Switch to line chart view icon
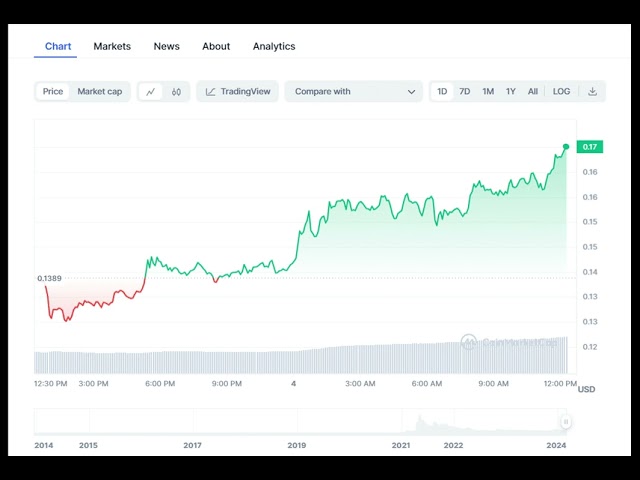 (151, 92)
